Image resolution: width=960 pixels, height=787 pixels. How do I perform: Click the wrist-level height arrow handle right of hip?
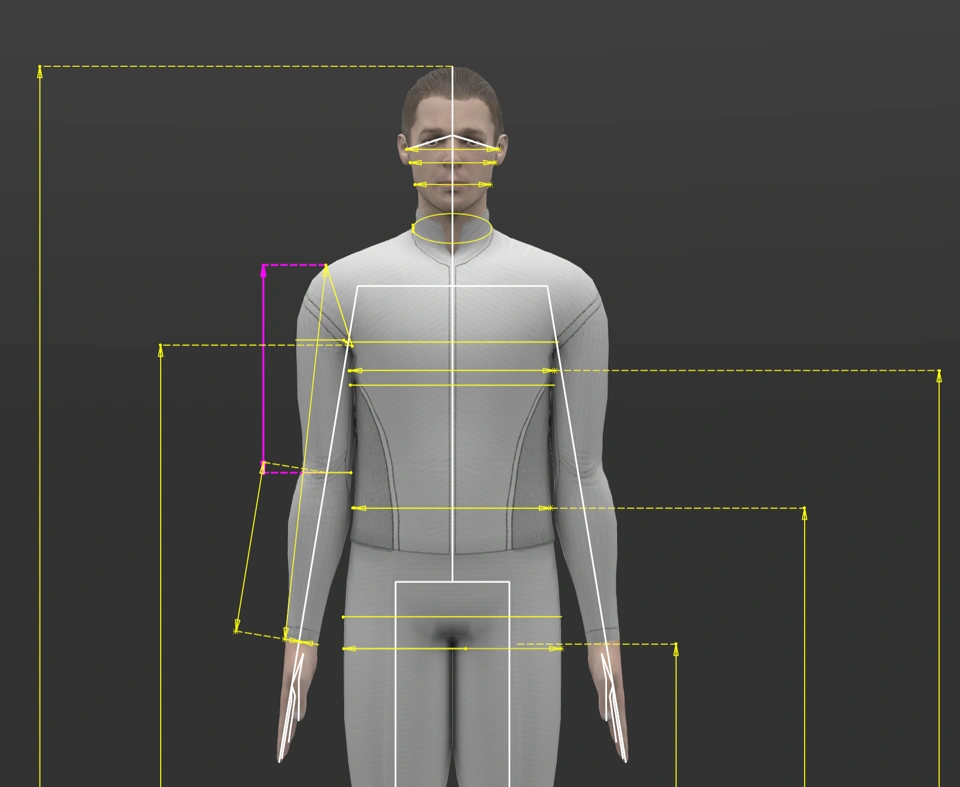pyautogui.click(x=676, y=650)
